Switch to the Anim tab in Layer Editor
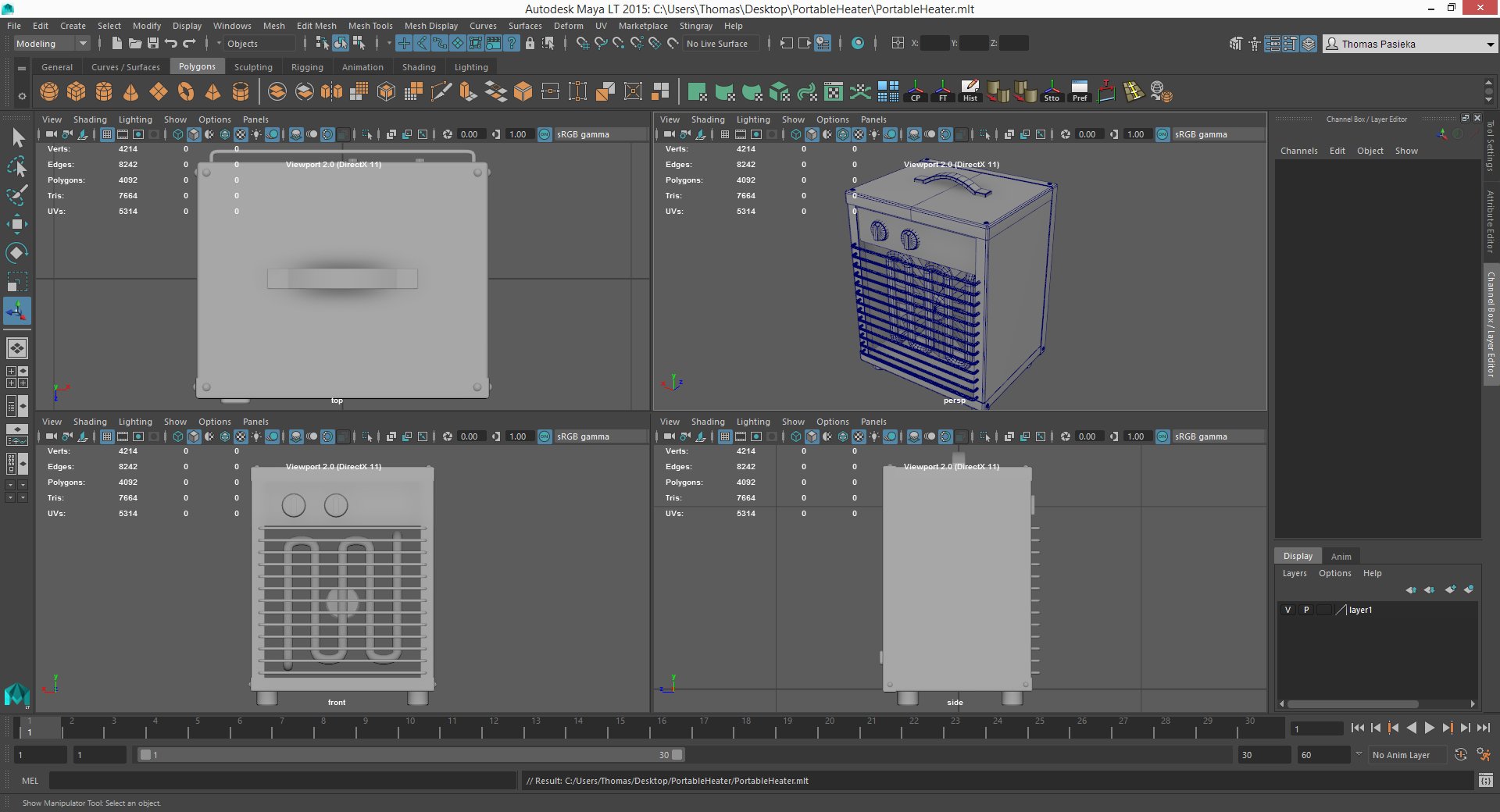 click(x=1341, y=556)
